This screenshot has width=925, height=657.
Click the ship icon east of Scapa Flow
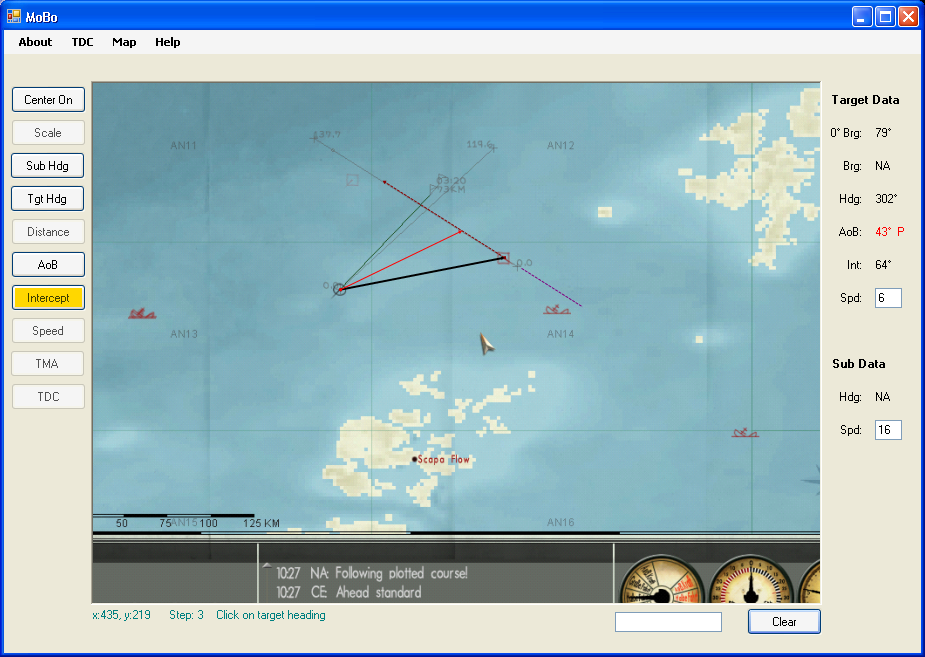click(744, 433)
